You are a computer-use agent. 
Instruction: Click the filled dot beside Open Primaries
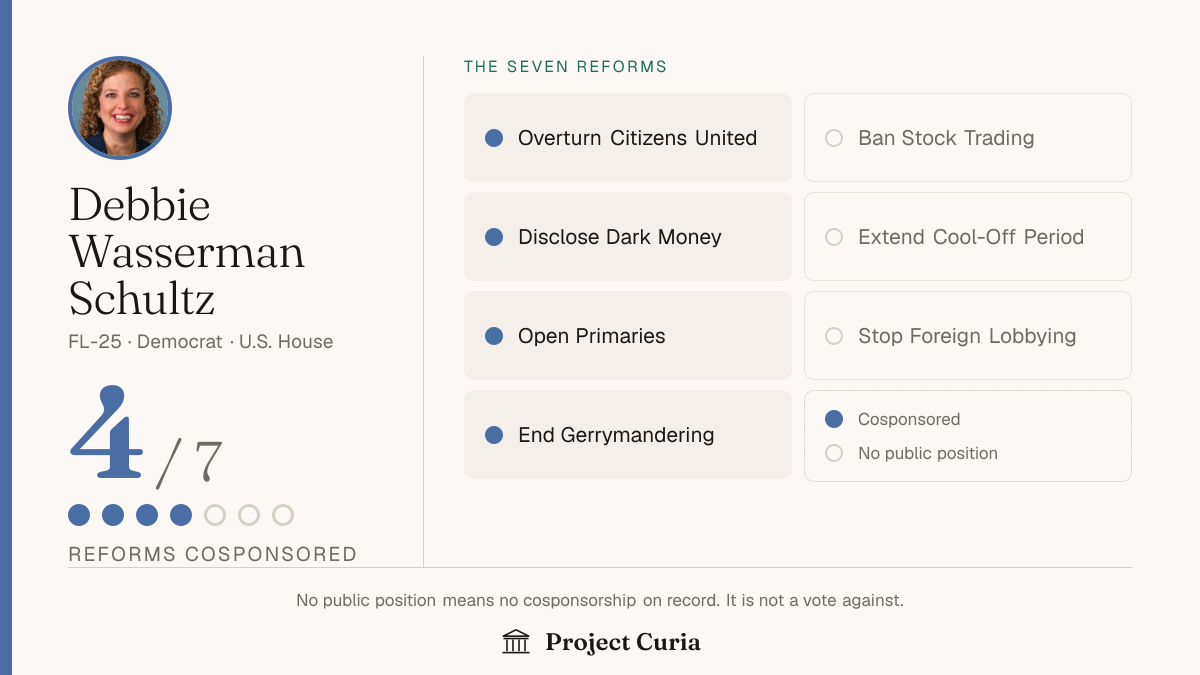(x=494, y=336)
